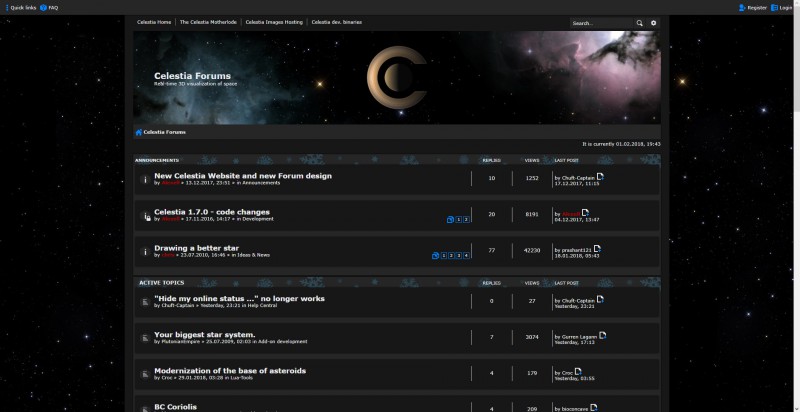View latest post icon for Celestia 1.7.0 topic

(x=585, y=213)
